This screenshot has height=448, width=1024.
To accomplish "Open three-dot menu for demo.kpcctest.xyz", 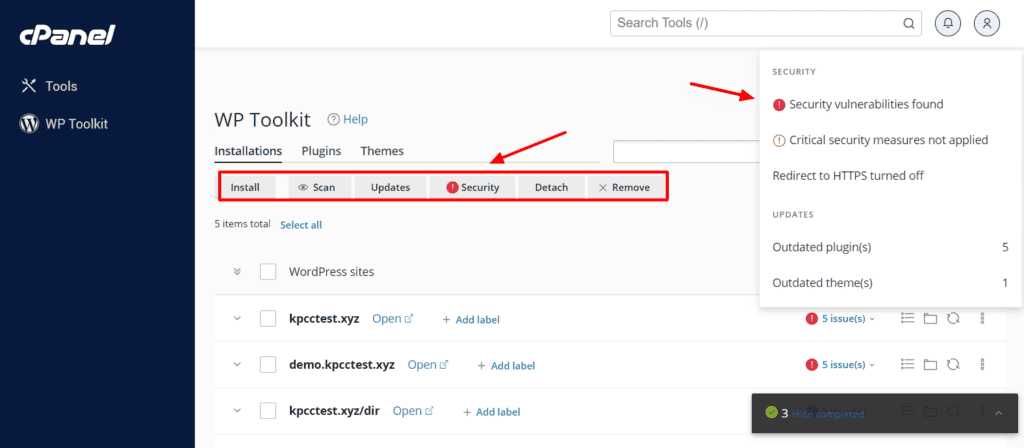I will click(x=982, y=365).
